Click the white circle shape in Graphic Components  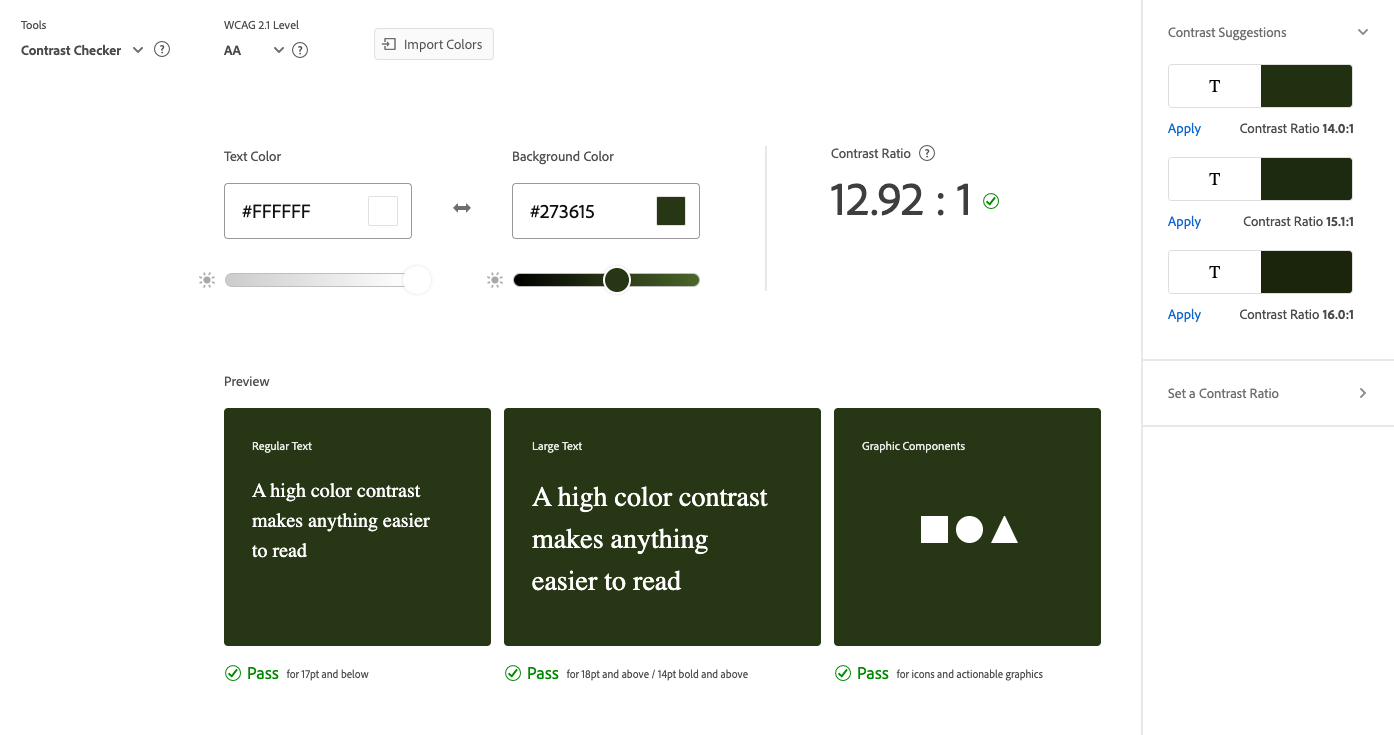[969, 529]
